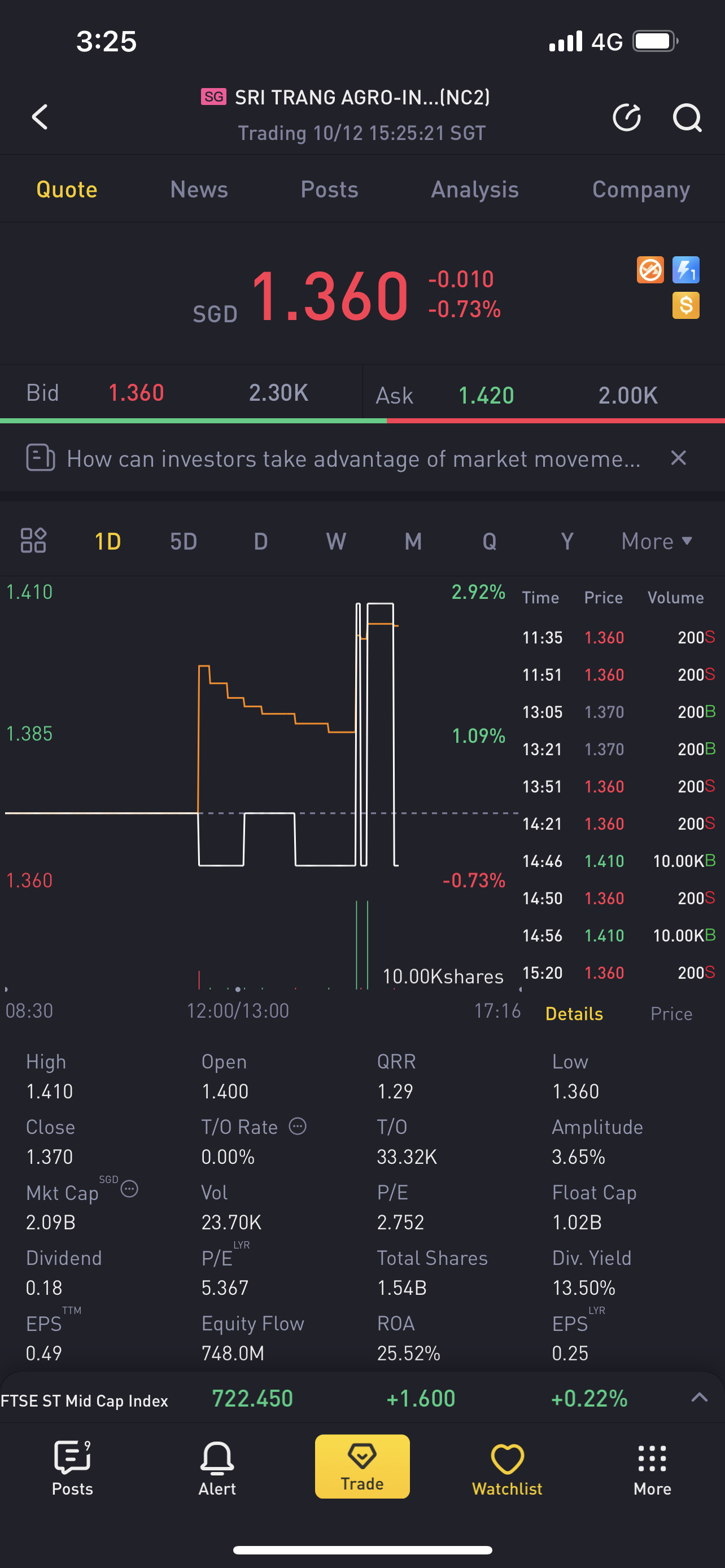Dismiss the investors banner with X

(678, 458)
